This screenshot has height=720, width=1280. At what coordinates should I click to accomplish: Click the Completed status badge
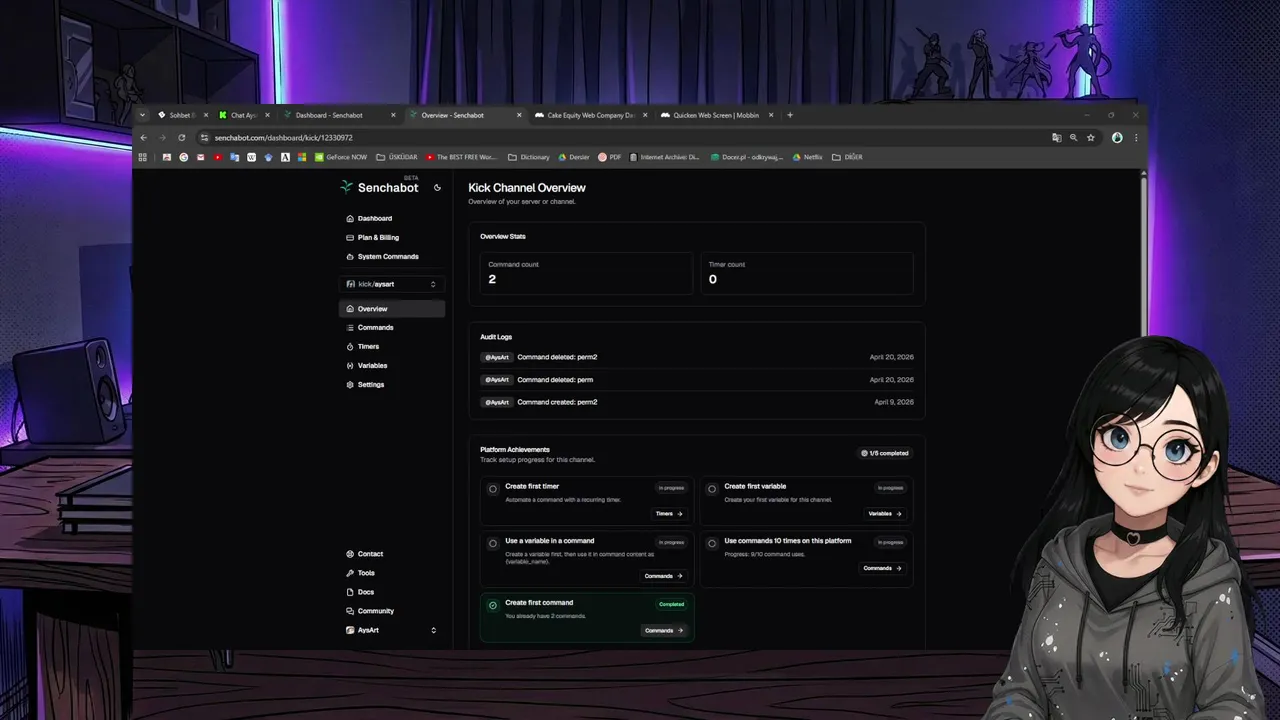(x=671, y=604)
